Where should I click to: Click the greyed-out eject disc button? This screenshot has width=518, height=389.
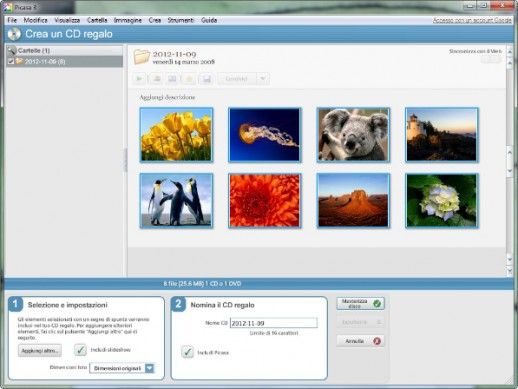pos(360,322)
